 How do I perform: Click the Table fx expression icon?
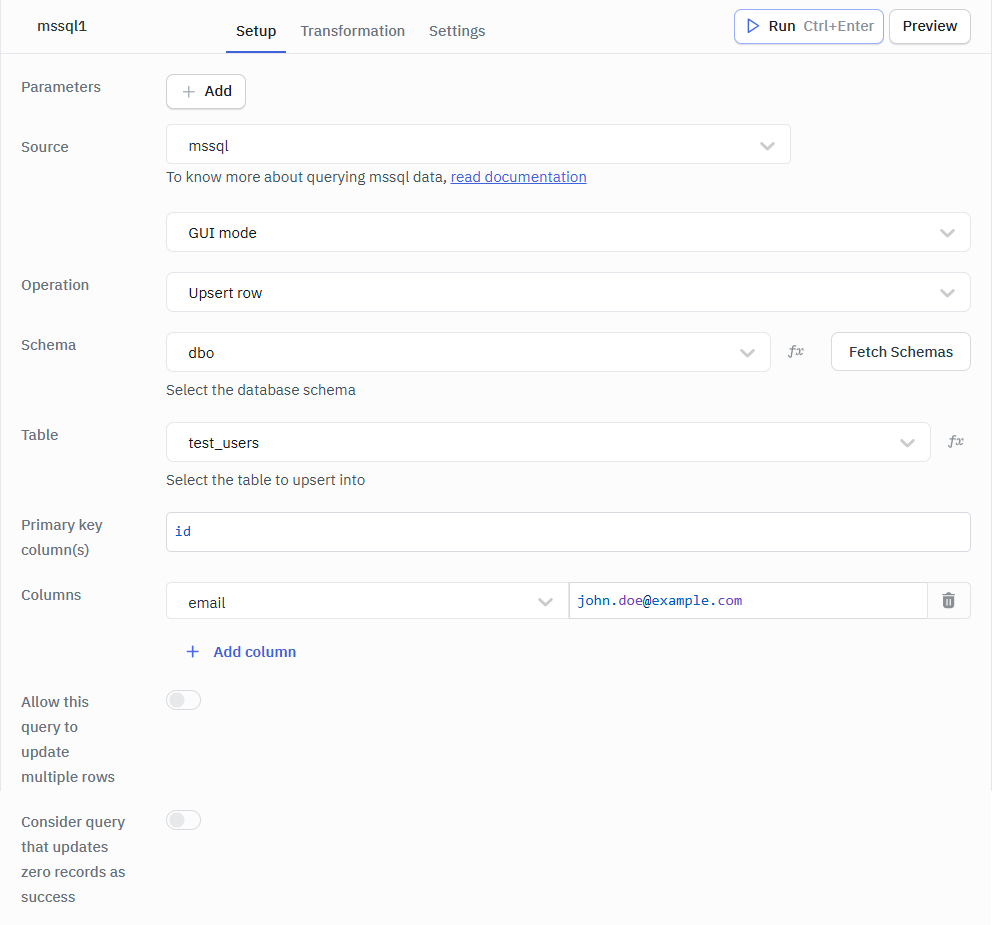(955, 442)
